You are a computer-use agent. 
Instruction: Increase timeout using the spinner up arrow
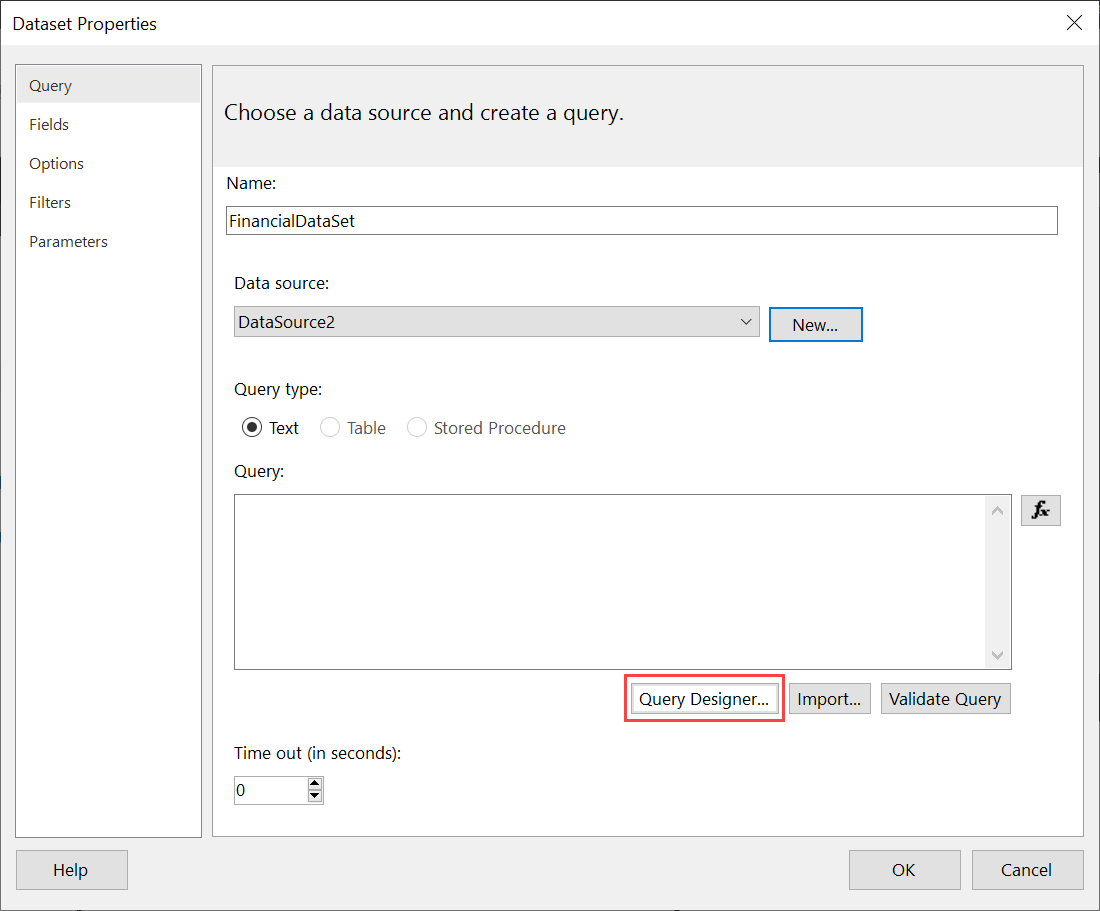pyautogui.click(x=315, y=784)
